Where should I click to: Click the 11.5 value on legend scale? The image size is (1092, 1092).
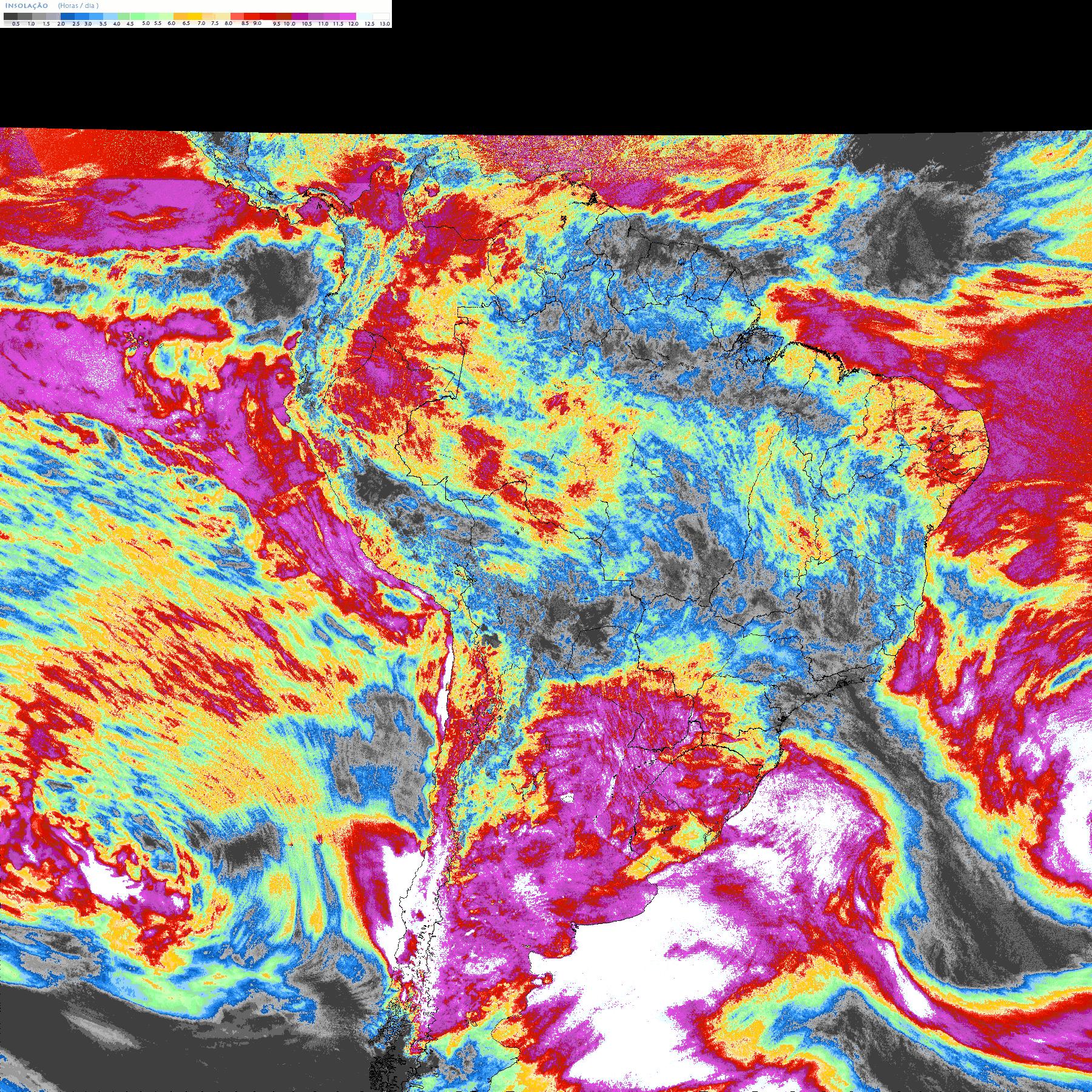[338, 24]
